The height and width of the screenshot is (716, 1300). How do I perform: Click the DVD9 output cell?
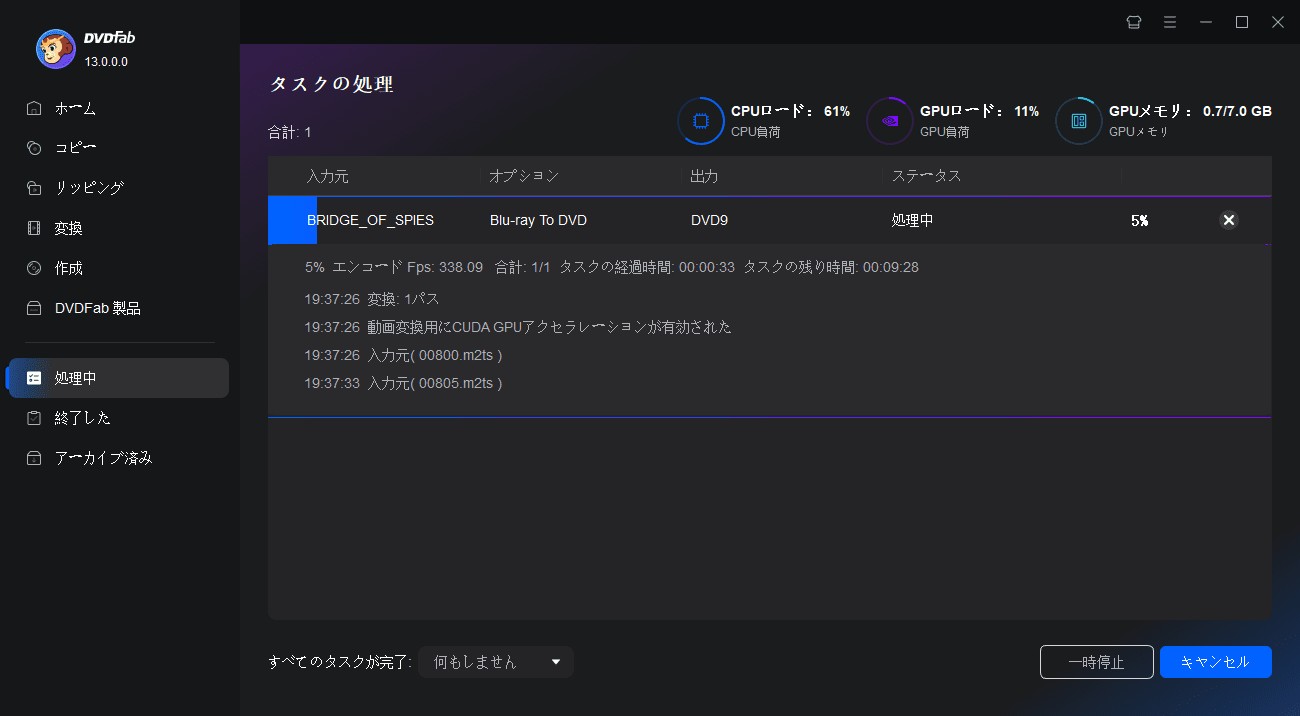709,220
